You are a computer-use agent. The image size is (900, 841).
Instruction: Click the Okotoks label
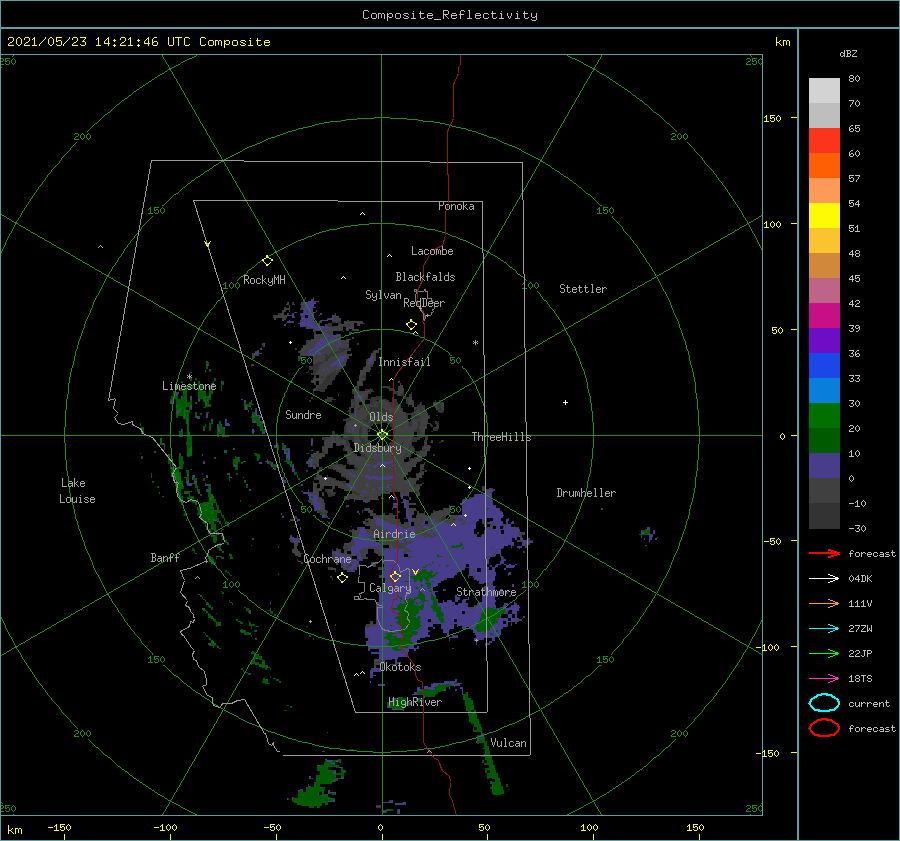point(400,667)
